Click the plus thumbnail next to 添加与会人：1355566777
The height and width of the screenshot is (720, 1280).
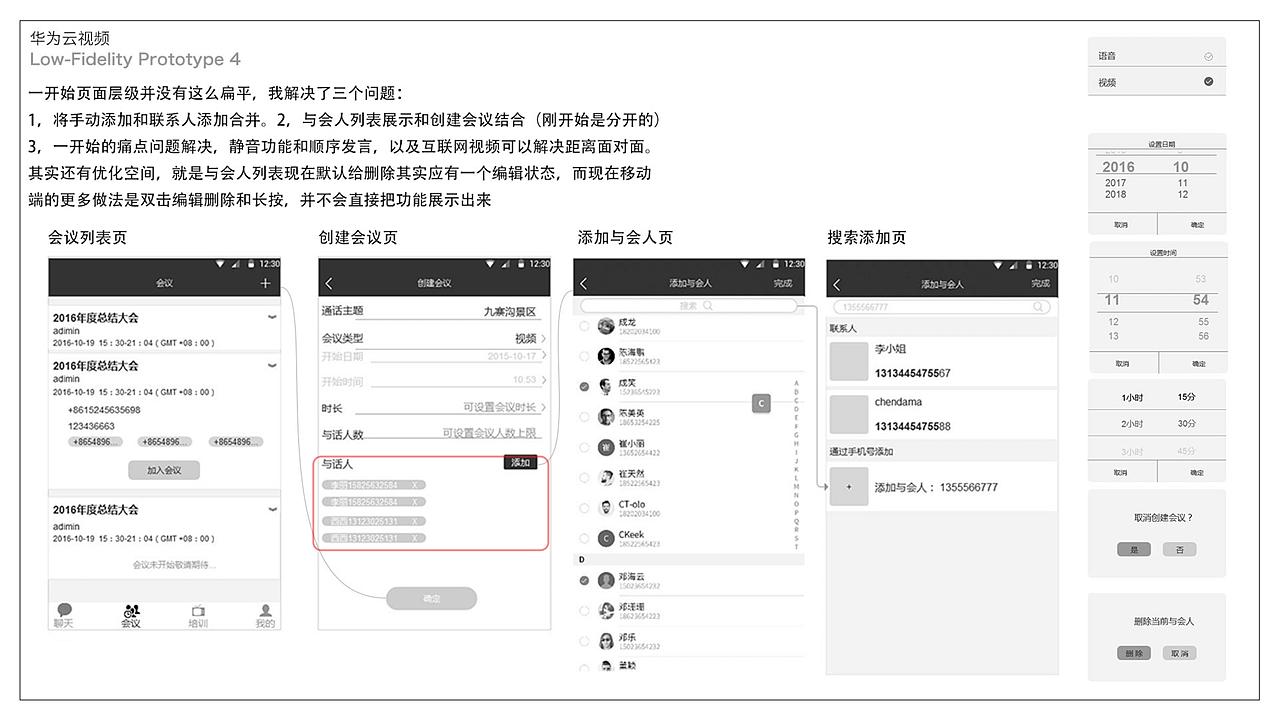point(849,487)
